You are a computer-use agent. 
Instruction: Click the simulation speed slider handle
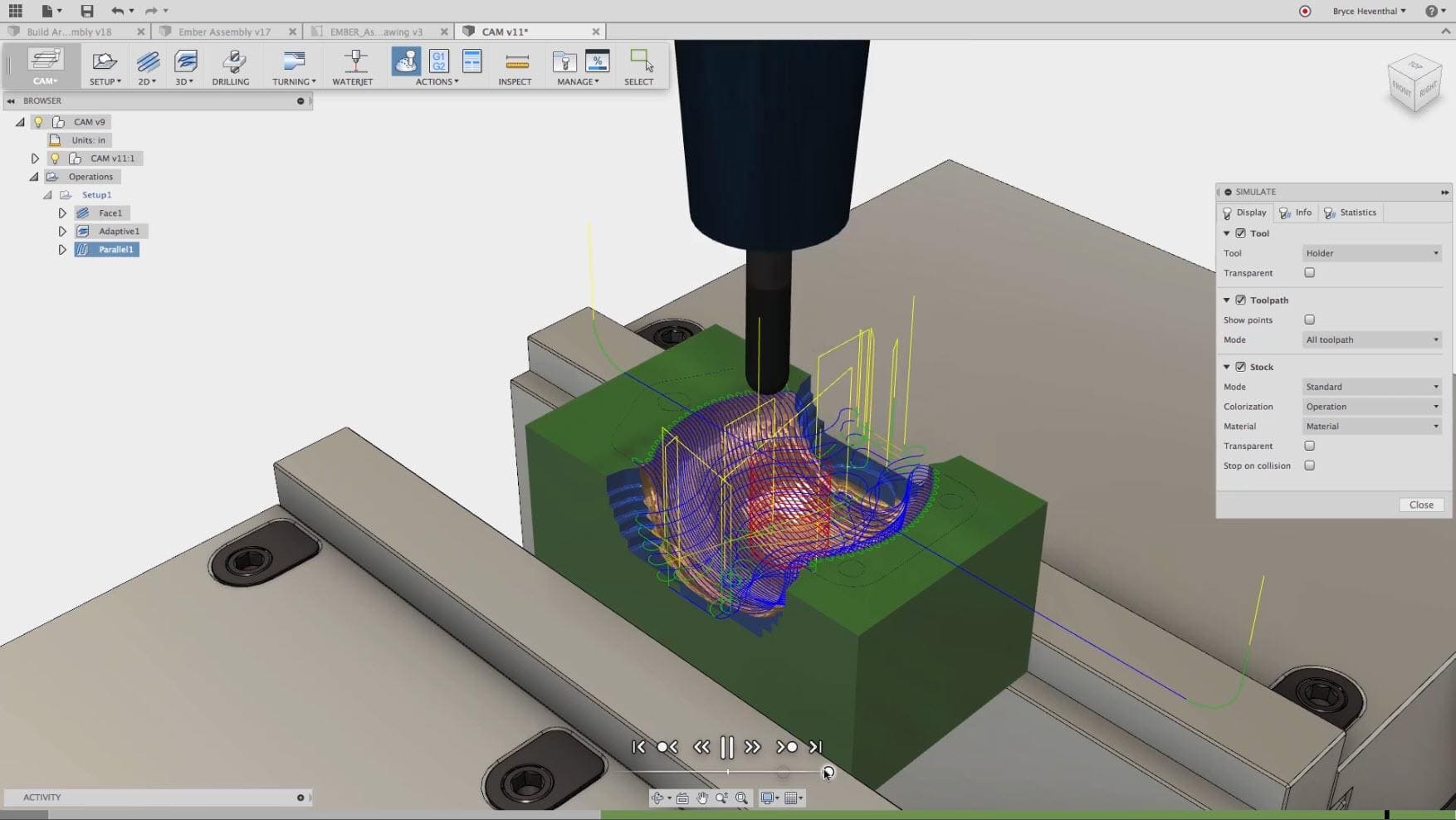[828, 773]
